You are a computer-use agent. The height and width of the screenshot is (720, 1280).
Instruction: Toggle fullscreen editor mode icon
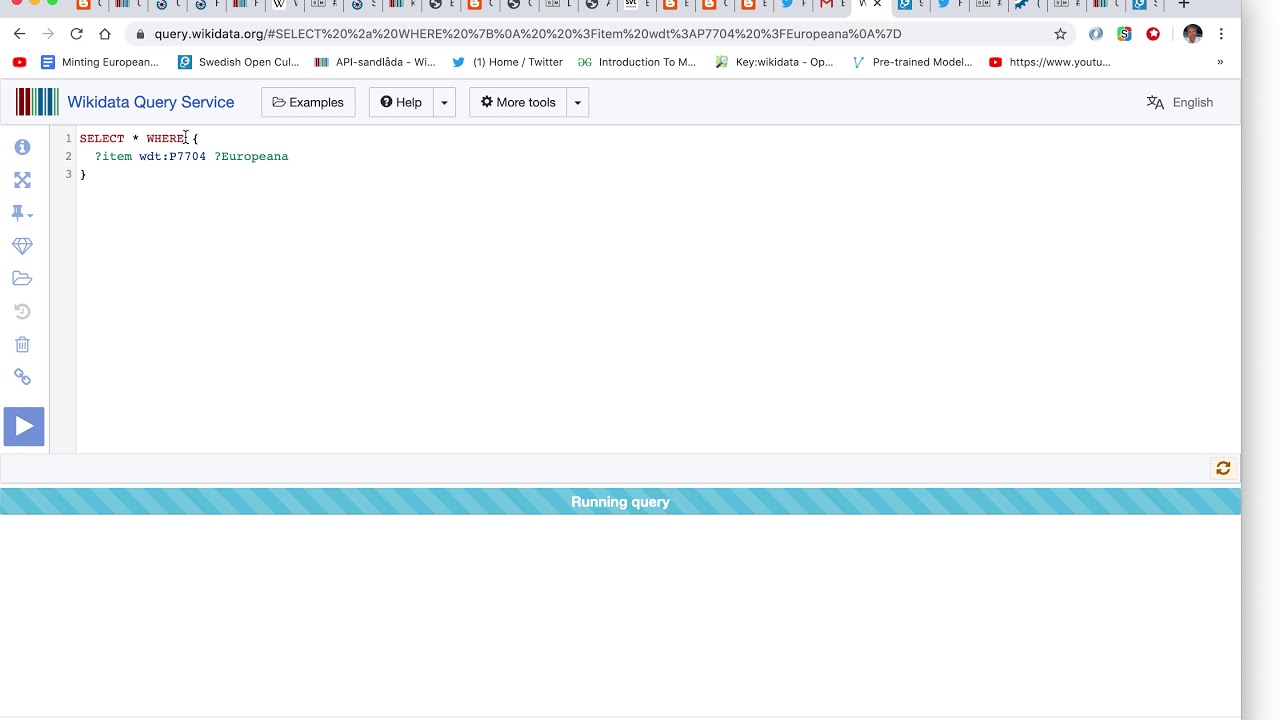pyautogui.click(x=22, y=180)
